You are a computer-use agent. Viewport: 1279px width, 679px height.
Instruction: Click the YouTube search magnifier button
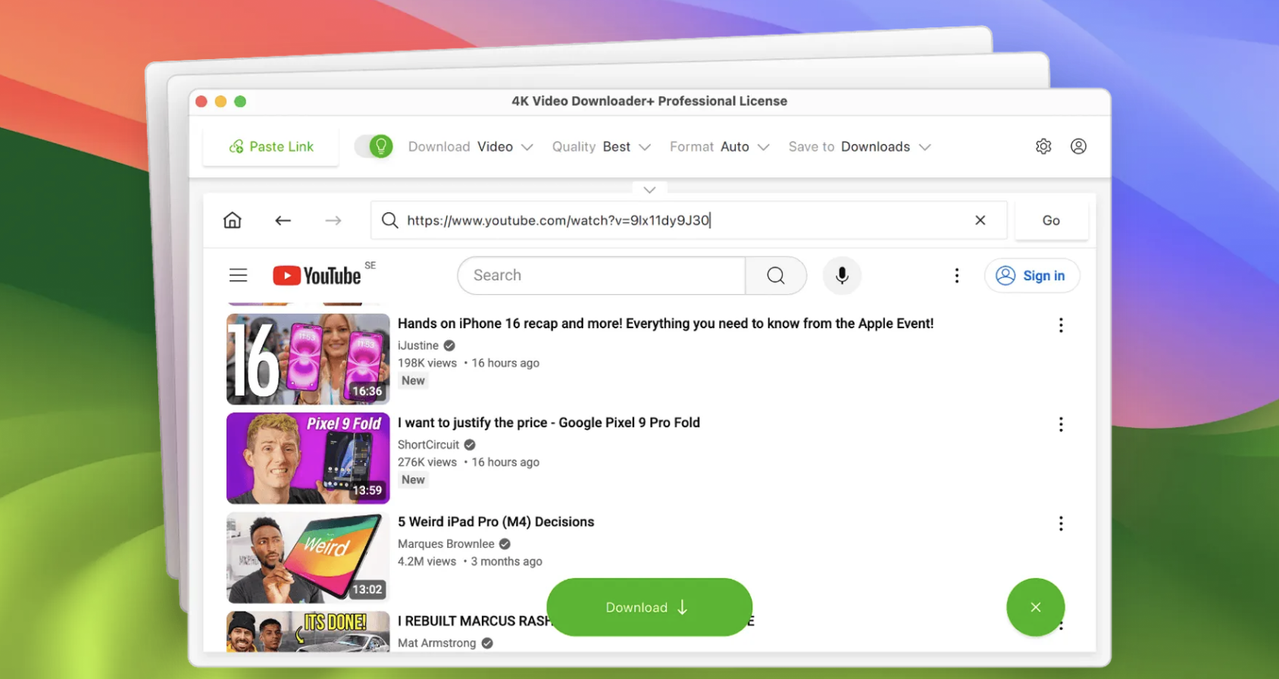pos(776,275)
